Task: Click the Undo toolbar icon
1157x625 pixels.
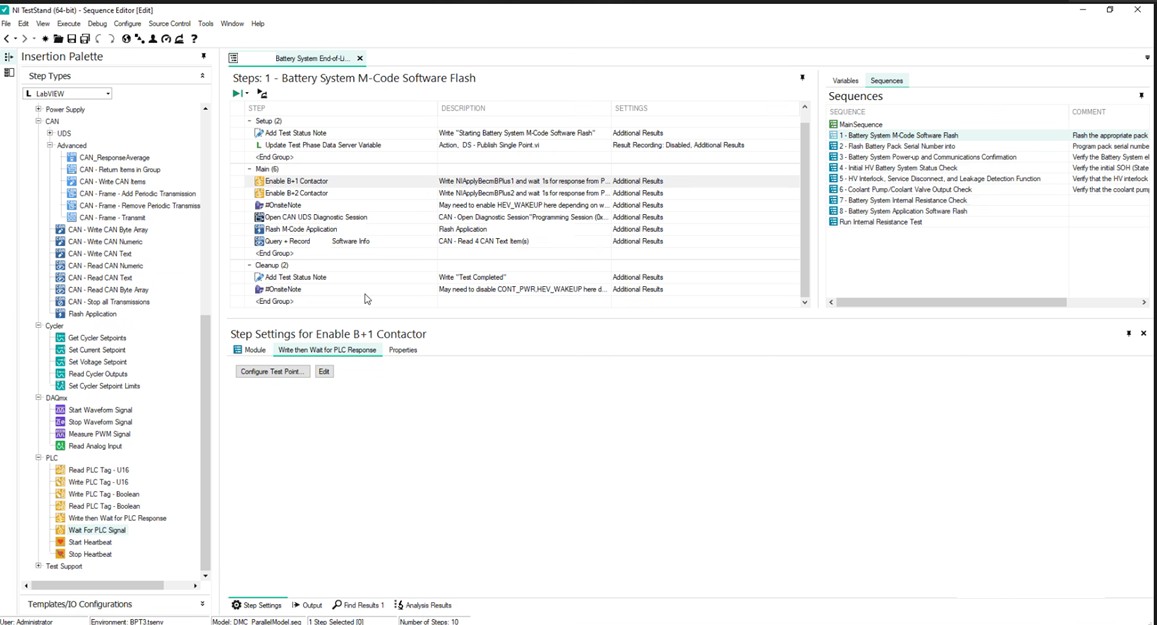Action: tap(98, 38)
